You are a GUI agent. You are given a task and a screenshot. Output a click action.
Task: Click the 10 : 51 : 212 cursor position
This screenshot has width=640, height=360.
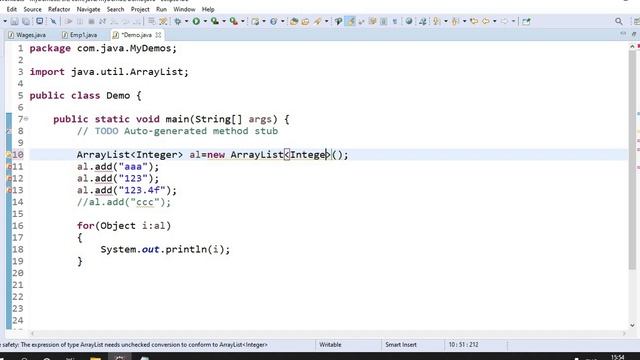463,345
